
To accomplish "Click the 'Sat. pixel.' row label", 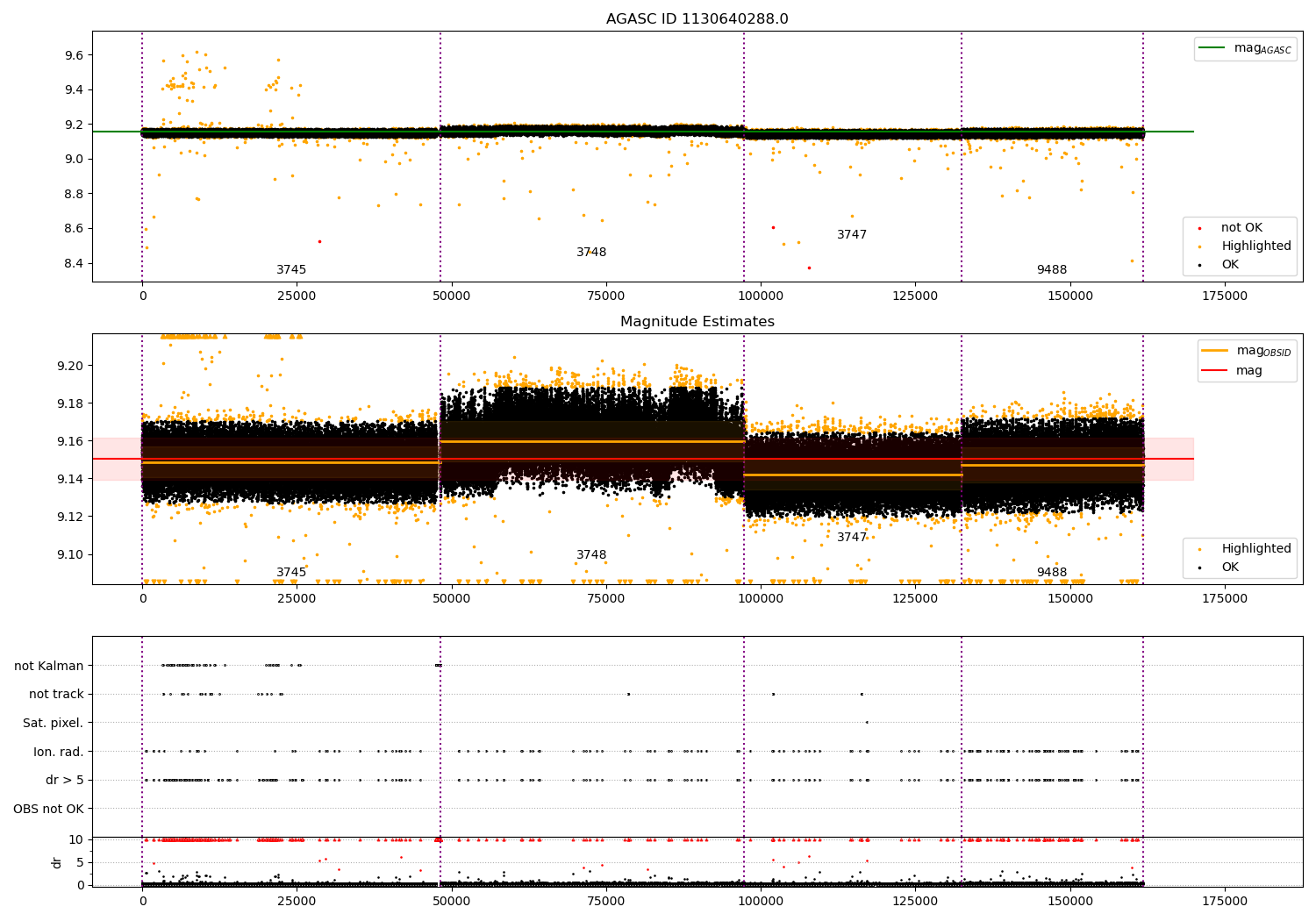I will click(x=54, y=723).
